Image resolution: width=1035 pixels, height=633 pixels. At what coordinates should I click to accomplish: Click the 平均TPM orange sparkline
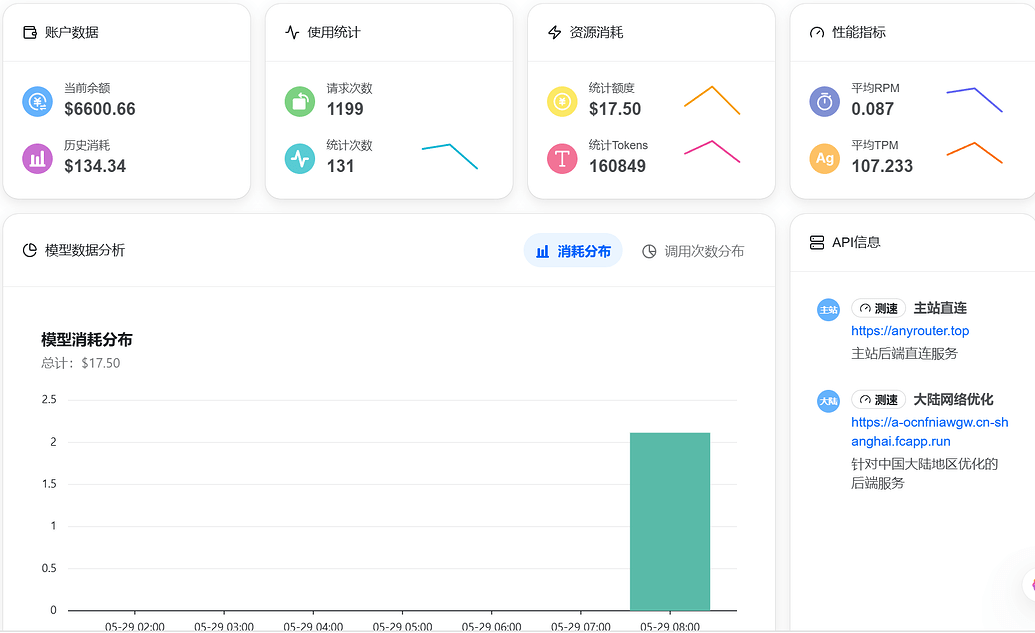974,152
